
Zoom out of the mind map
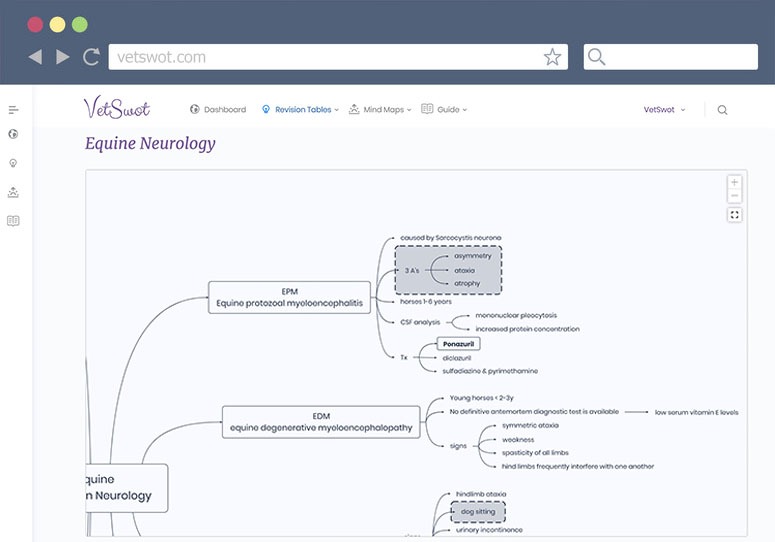click(735, 197)
